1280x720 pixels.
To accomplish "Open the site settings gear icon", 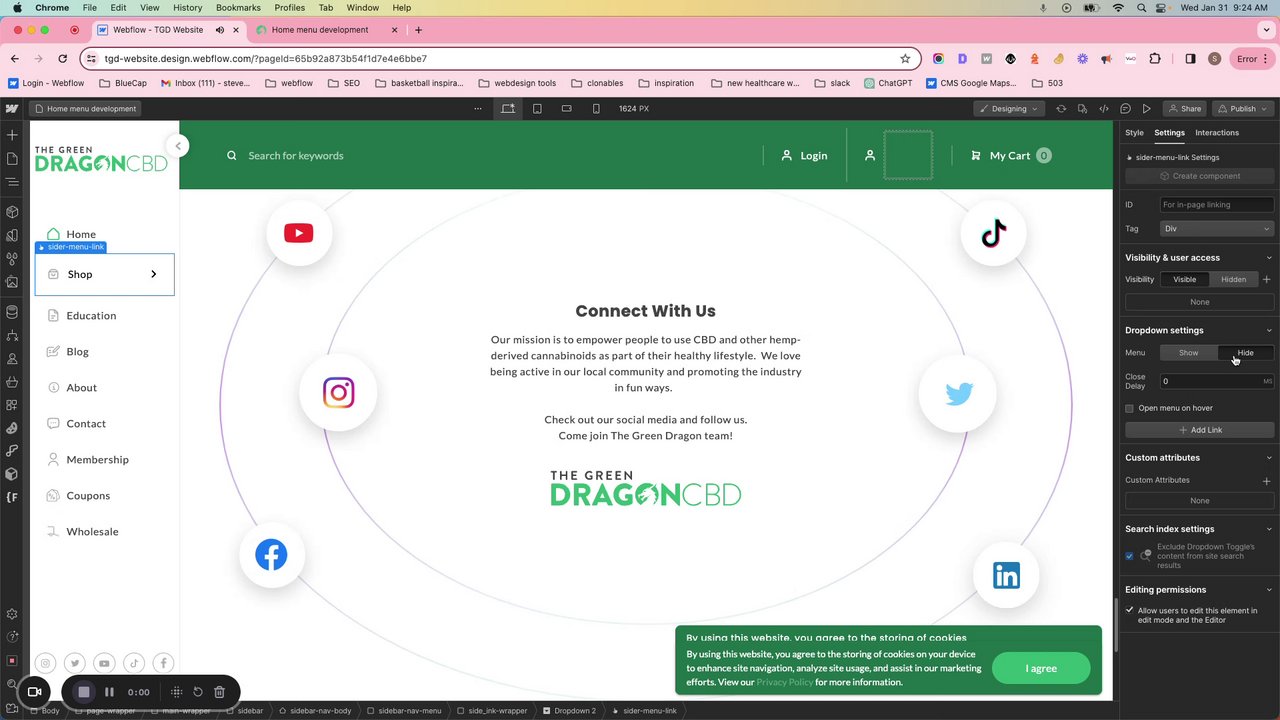I will tap(12, 614).
